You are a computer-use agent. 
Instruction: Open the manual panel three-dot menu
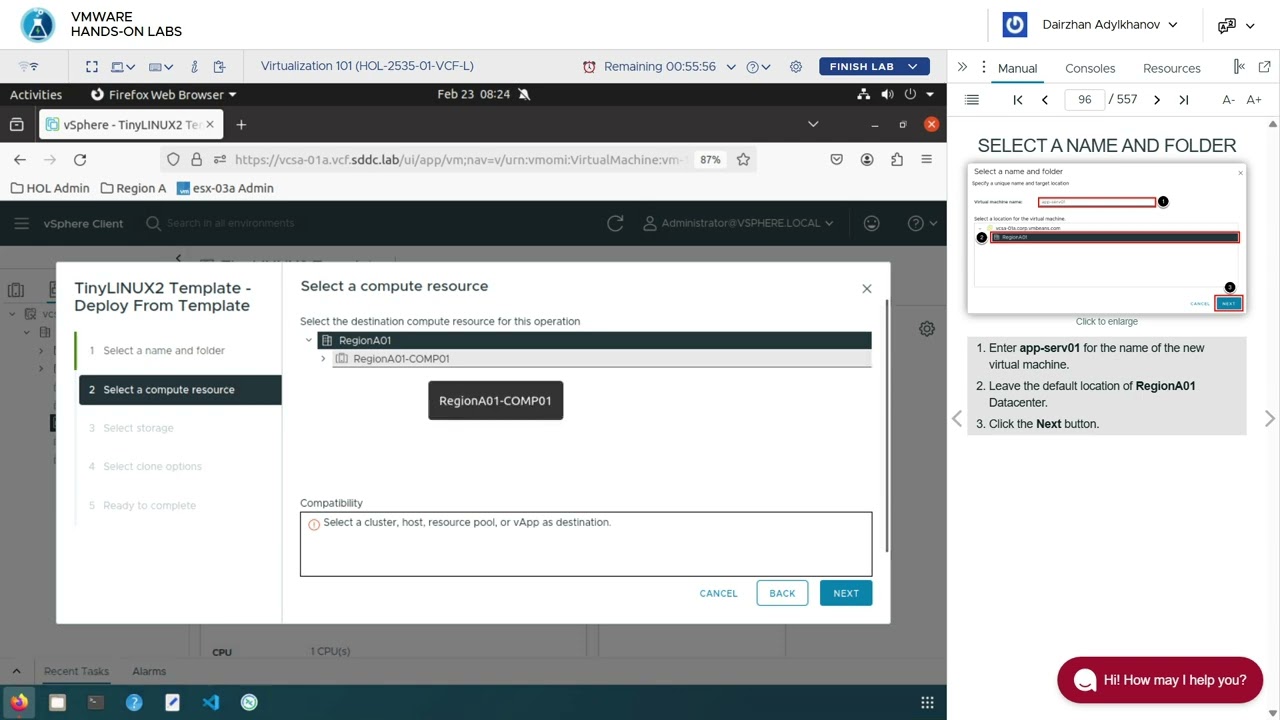(x=985, y=67)
